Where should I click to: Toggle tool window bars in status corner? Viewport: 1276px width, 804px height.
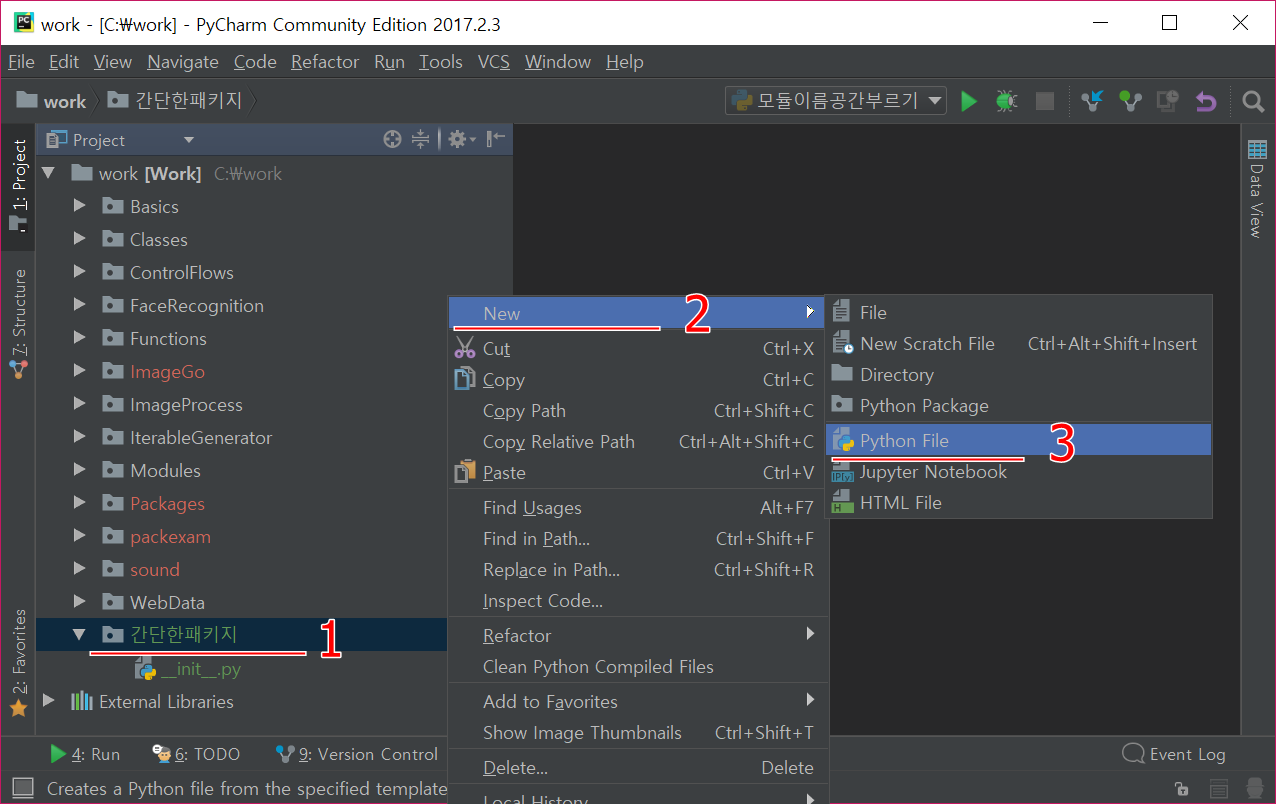click(22, 788)
